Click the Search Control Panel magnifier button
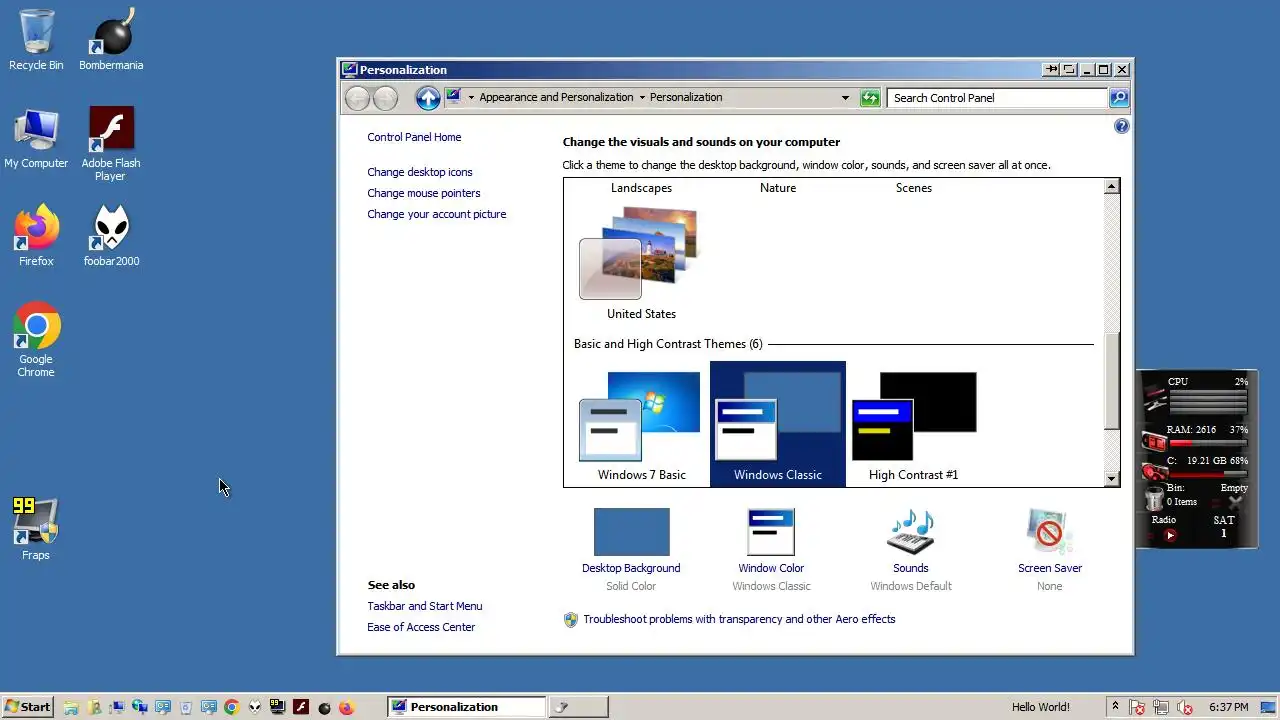Viewport: 1280px width, 720px height. (x=1119, y=97)
